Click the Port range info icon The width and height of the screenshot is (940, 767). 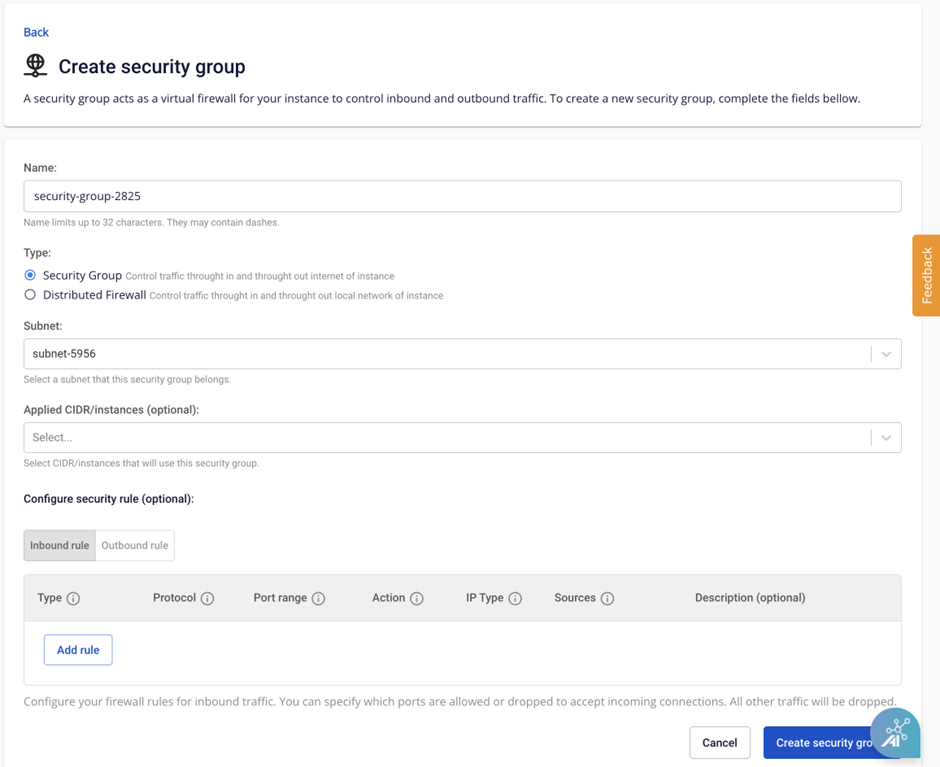[318, 599]
